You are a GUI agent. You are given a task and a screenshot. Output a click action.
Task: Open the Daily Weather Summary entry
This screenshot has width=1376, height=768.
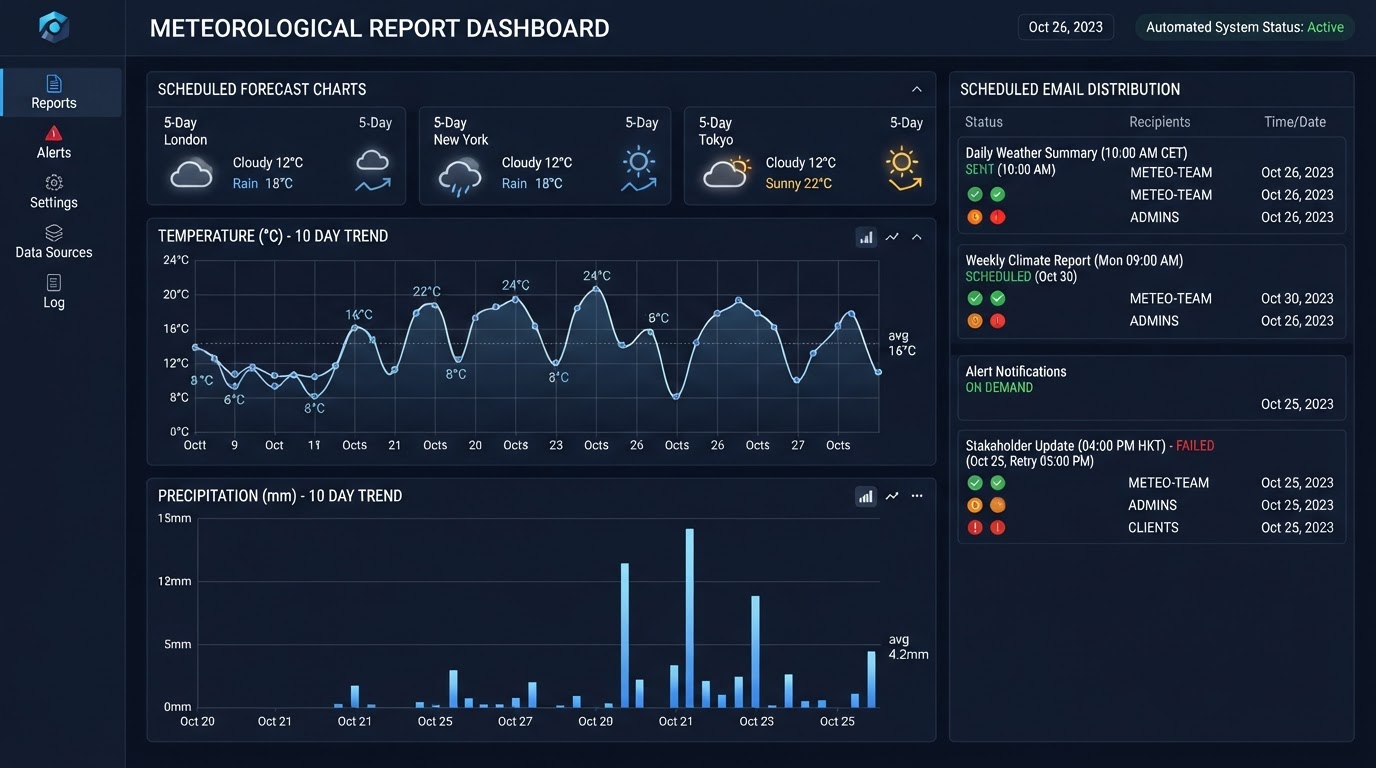[1151, 185]
